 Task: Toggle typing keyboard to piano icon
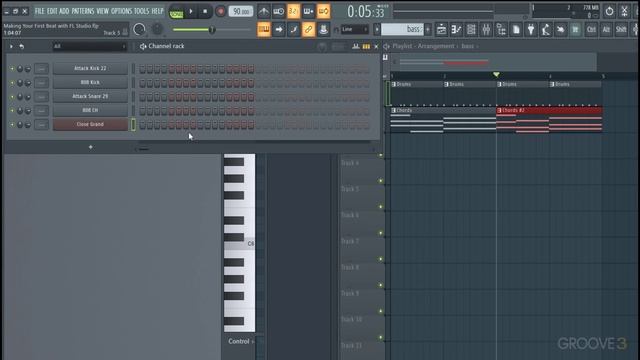(x=264, y=29)
